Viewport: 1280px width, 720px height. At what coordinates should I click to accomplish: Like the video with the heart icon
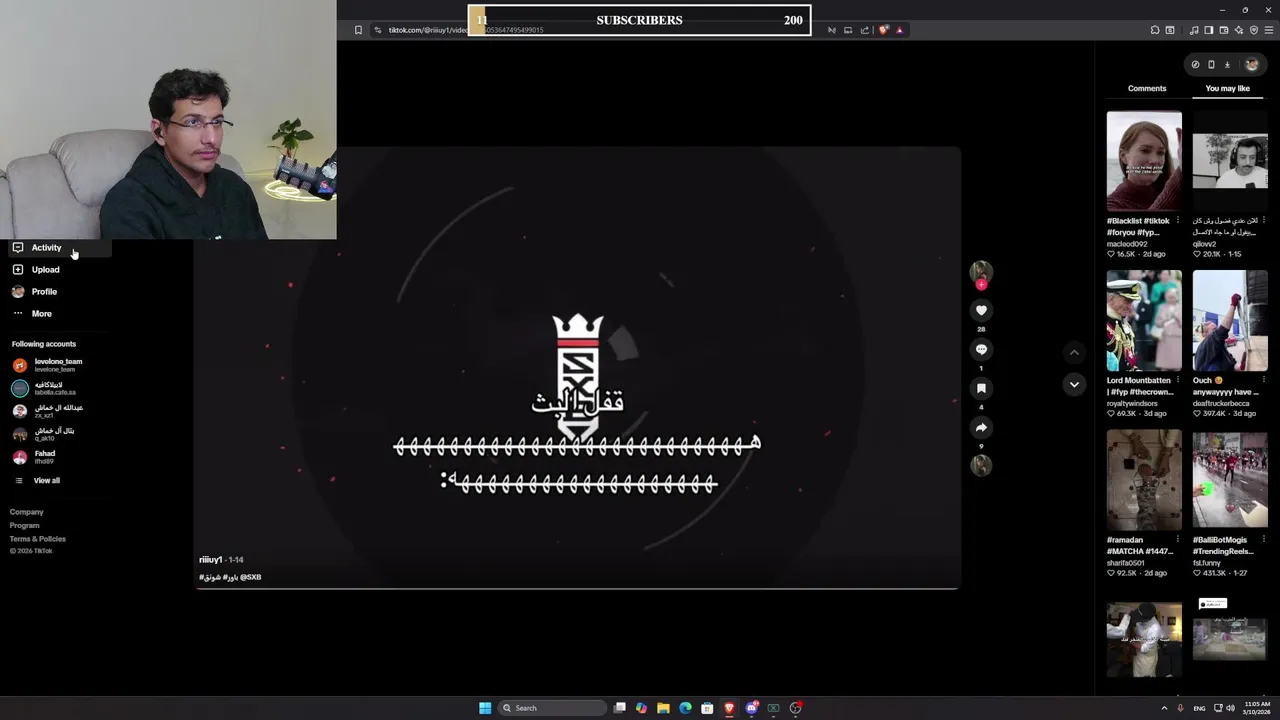[981, 310]
